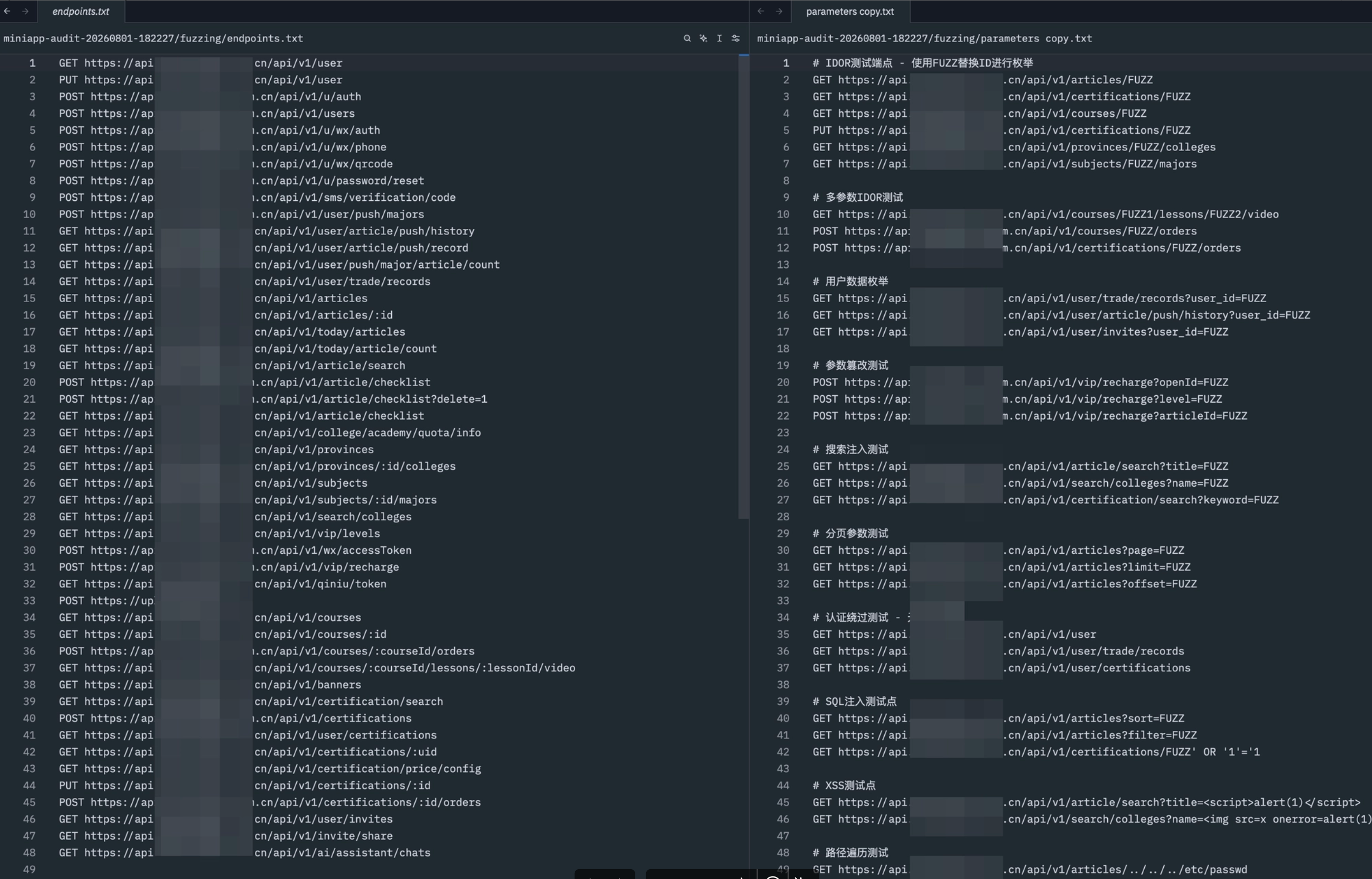Click the "/api/v1/provinces/:id/colleges" line
This screenshot has width=1372, height=879.
tap(257, 467)
